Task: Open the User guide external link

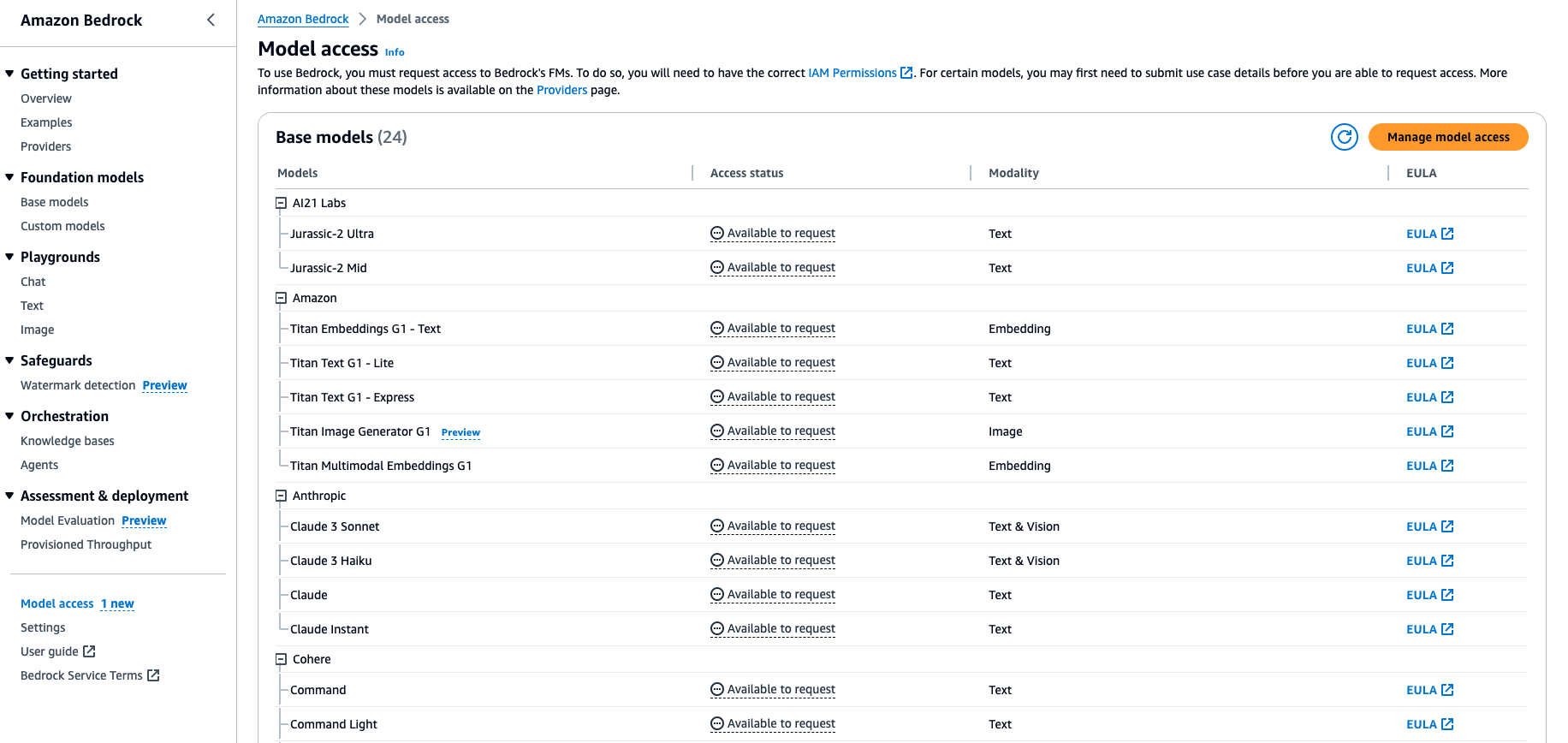Action: (57, 651)
